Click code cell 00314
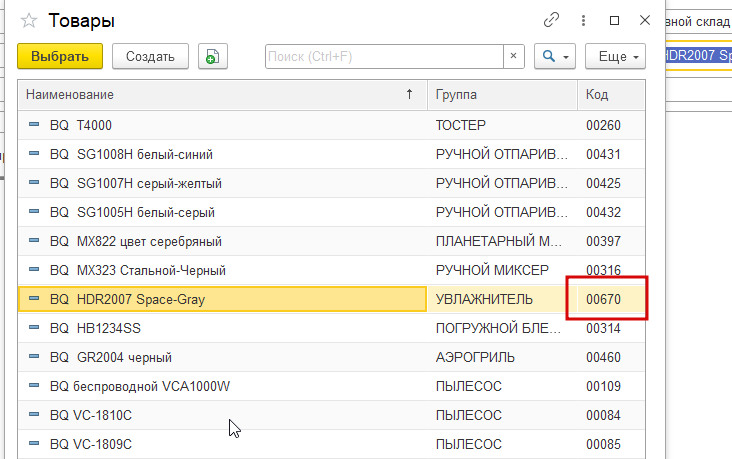Viewport: 732px width, 459px height. (612, 328)
